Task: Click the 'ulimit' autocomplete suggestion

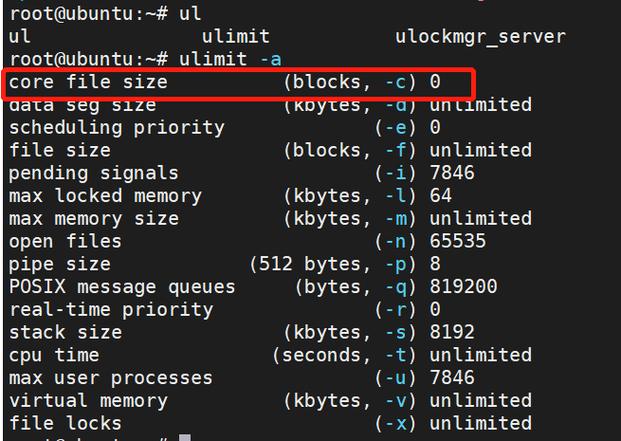Action: pos(236,37)
